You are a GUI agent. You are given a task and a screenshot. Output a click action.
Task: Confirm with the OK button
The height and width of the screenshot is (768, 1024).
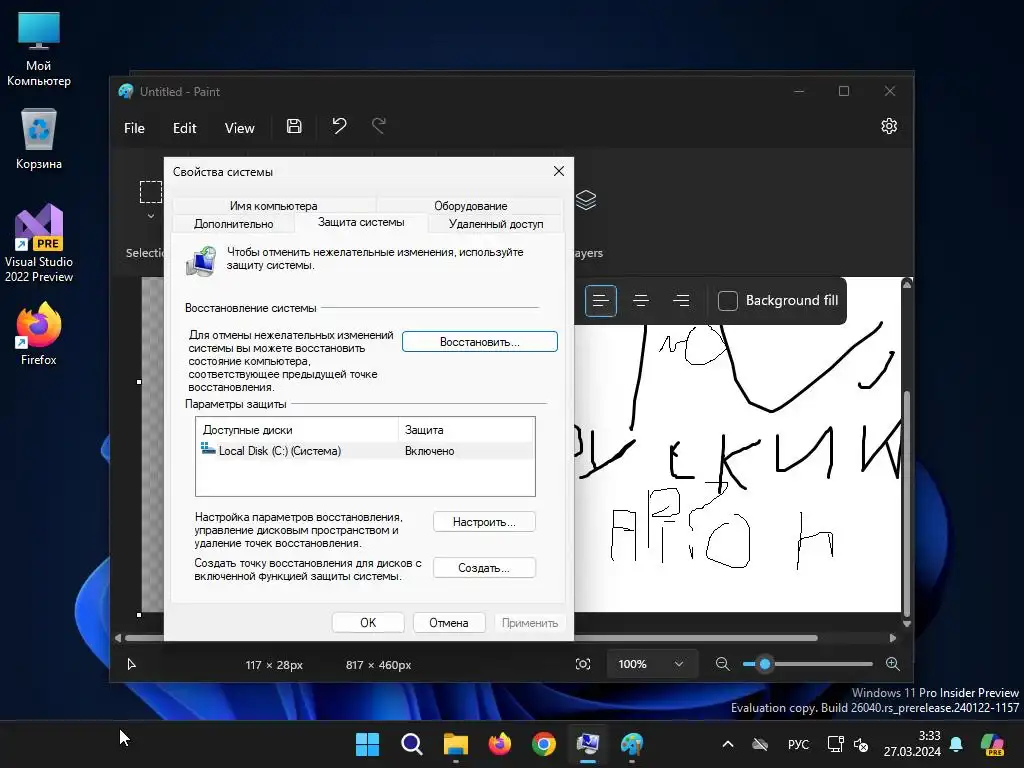368,622
